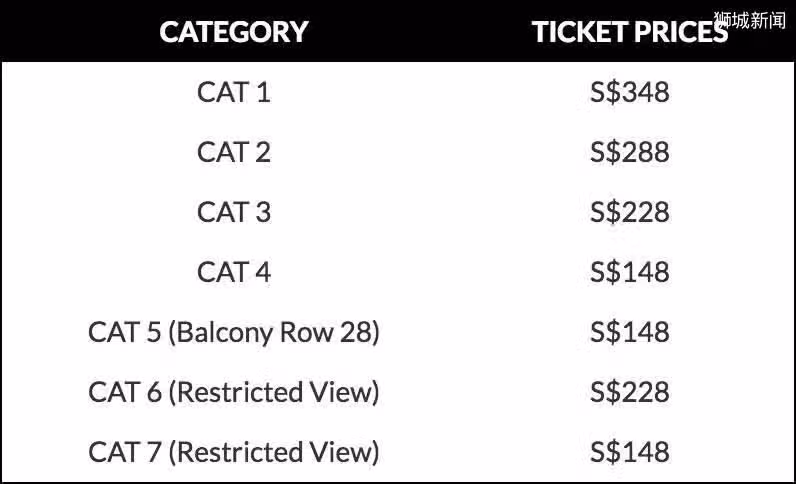Select the CAT 1 row label
The height and width of the screenshot is (484, 796).
pyautogui.click(x=234, y=92)
